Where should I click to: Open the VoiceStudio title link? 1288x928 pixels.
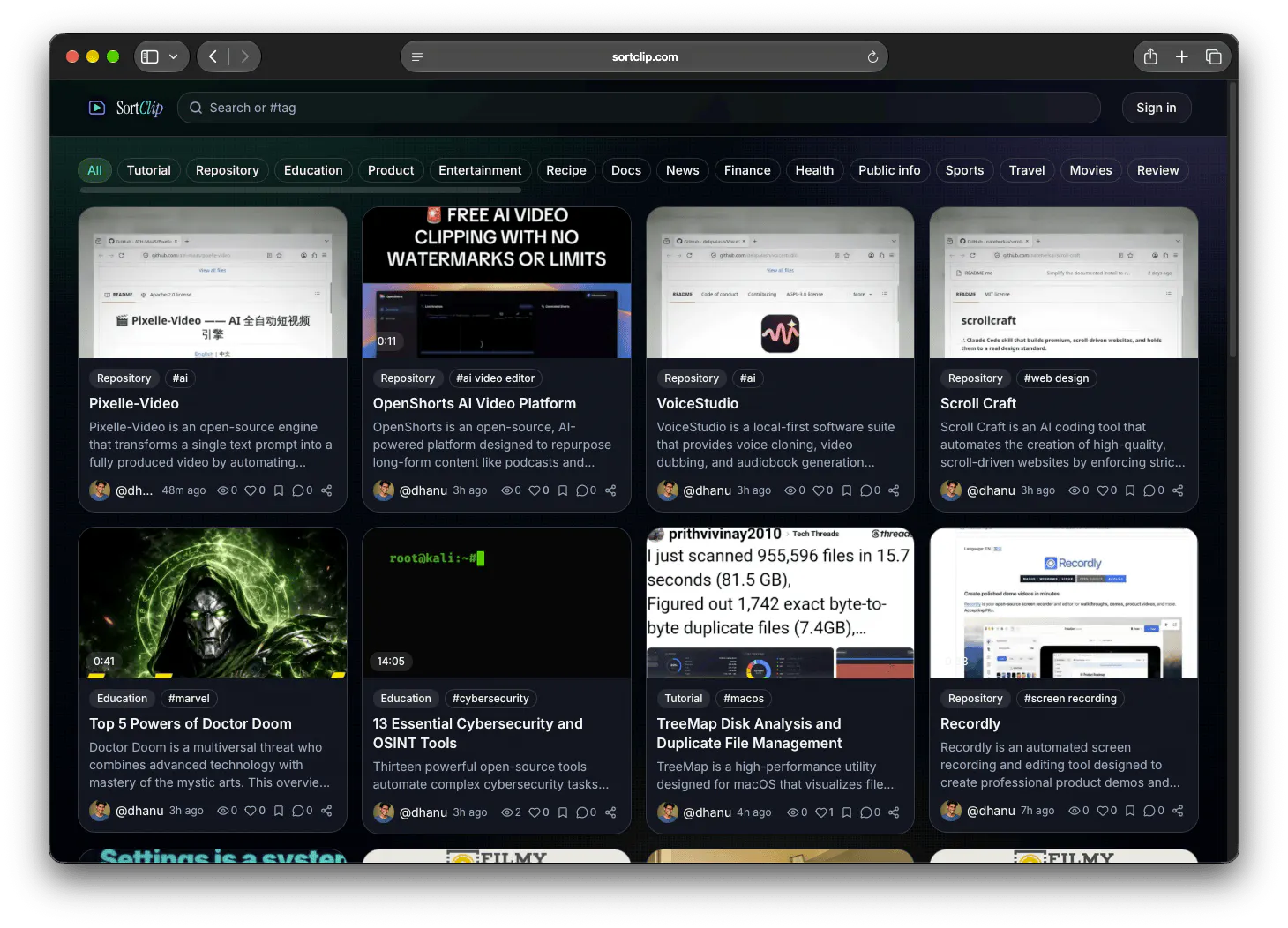point(697,403)
